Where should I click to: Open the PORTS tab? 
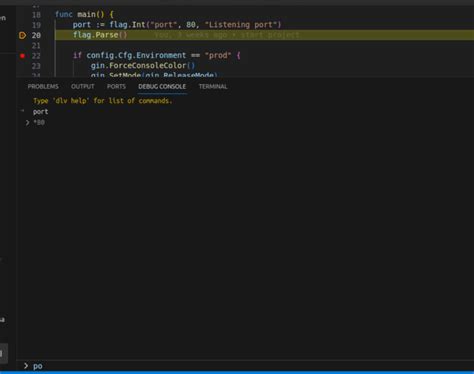(116, 87)
